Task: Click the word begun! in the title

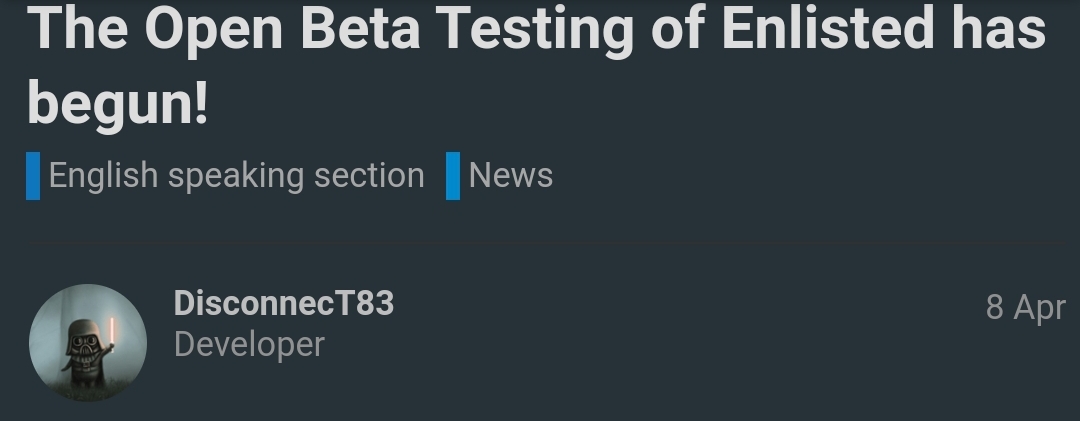Action: (x=117, y=105)
